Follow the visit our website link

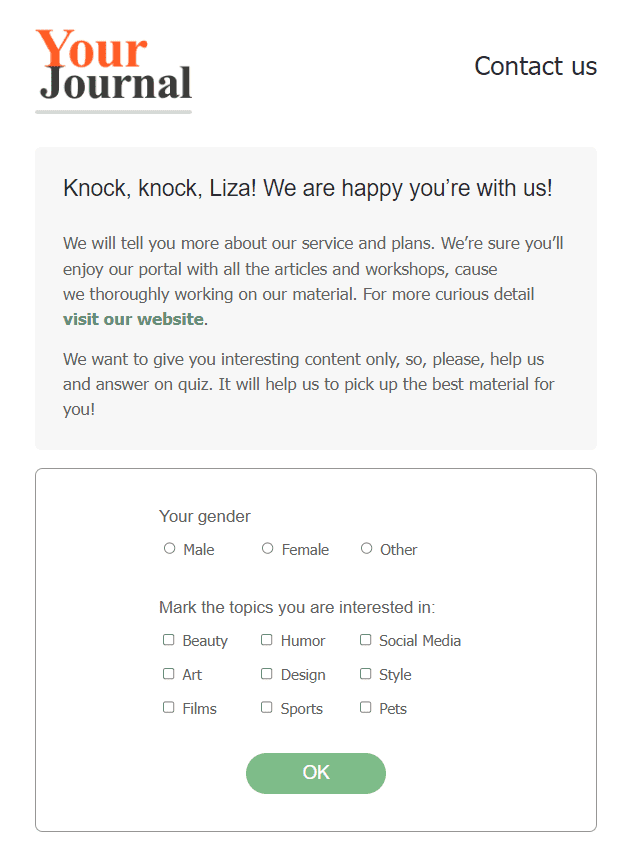point(133,320)
